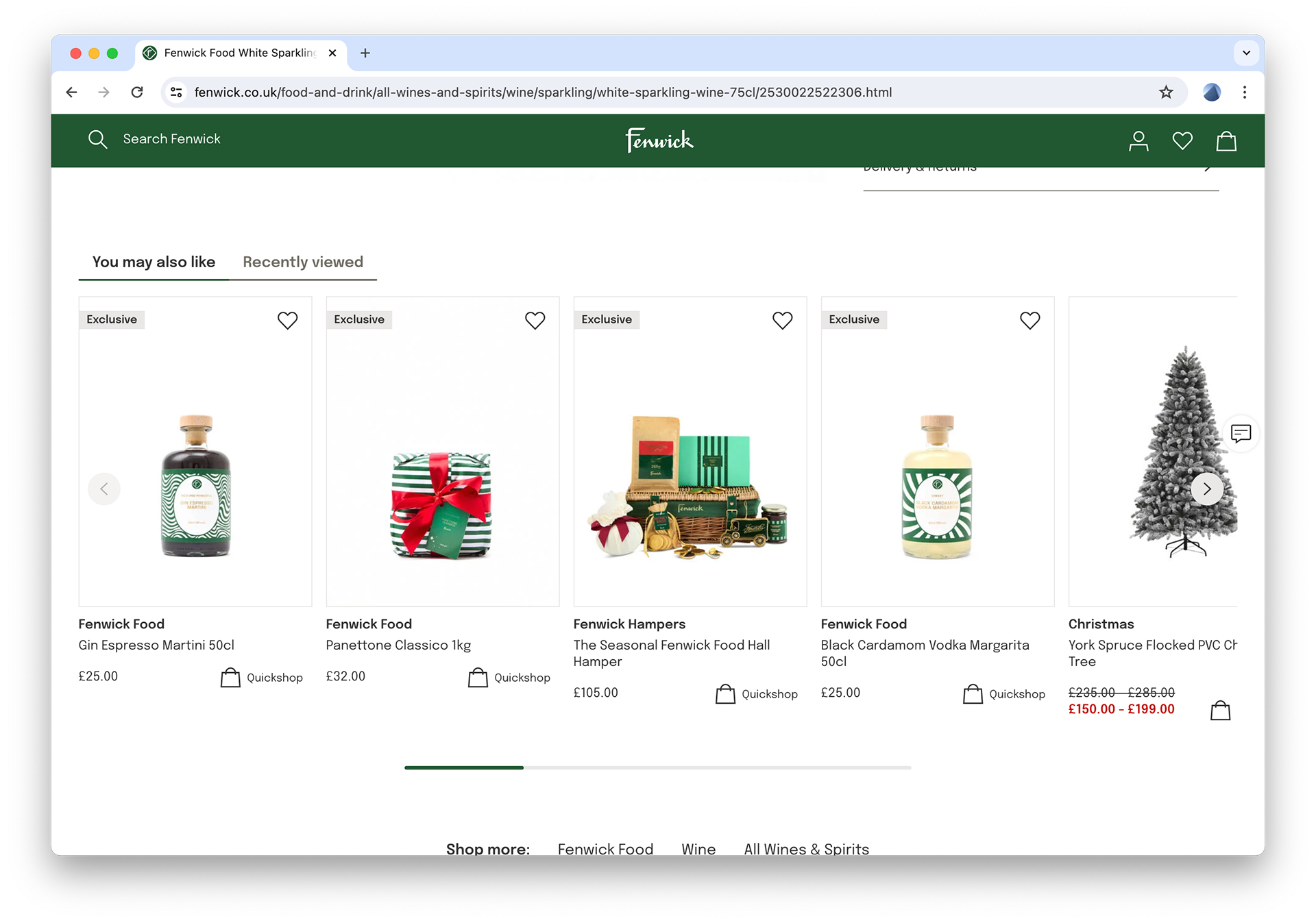The height and width of the screenshot is (923, 1316).
Task: Bookmark this page with star icon
Action: pyautogui.click(x=1166, y=92)
